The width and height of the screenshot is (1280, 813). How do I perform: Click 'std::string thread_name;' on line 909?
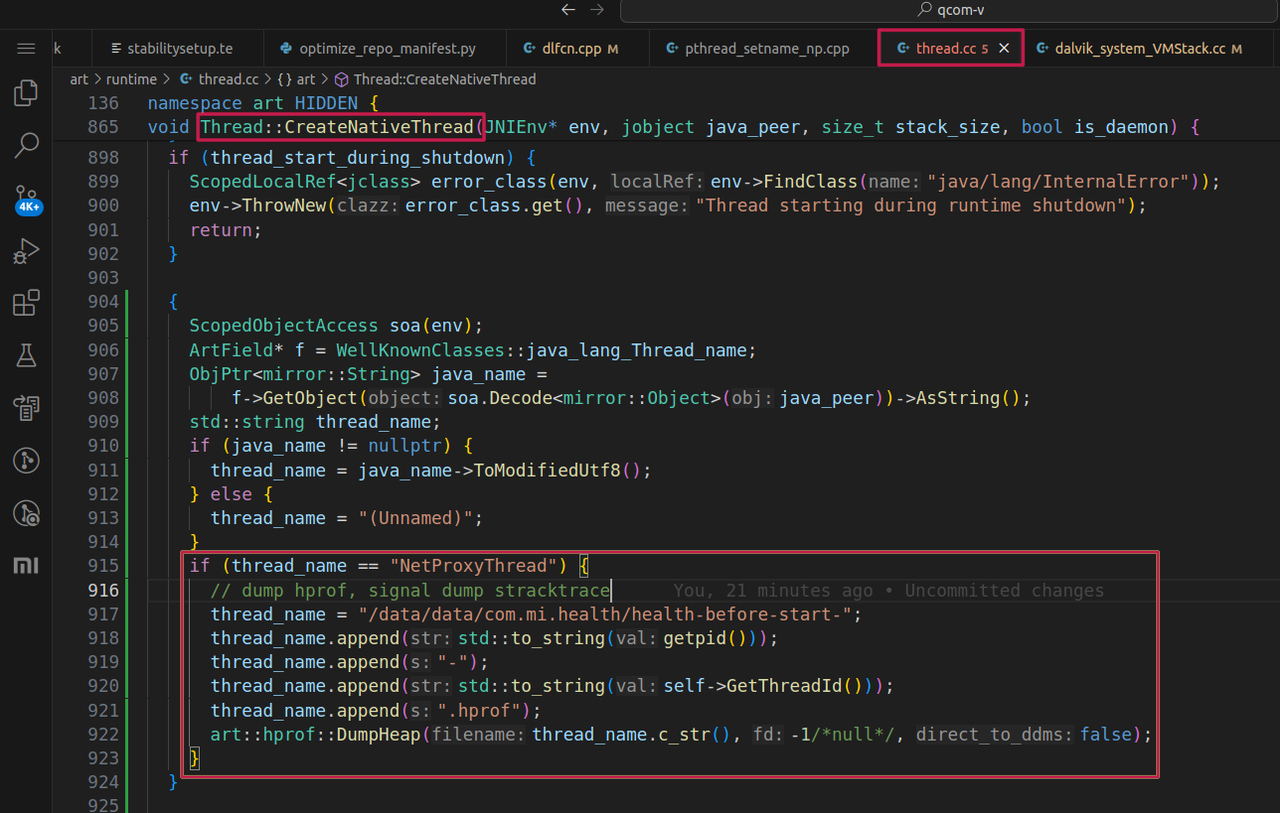[315, 422]
